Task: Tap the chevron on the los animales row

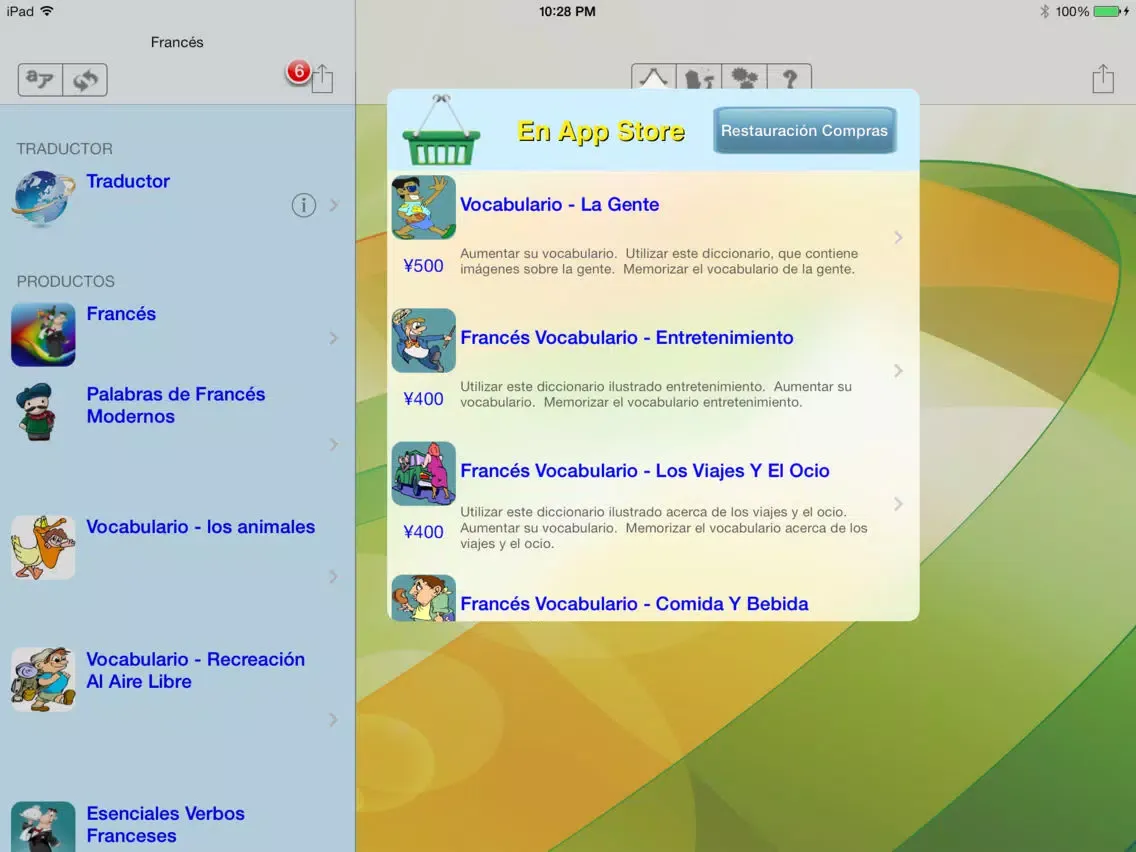Action: [x=334, y=577]
